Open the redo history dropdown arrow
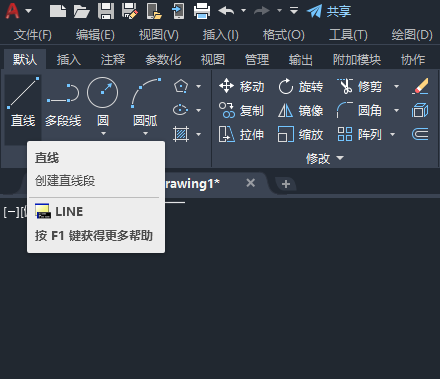440x379 pixels. coord(279,11)
